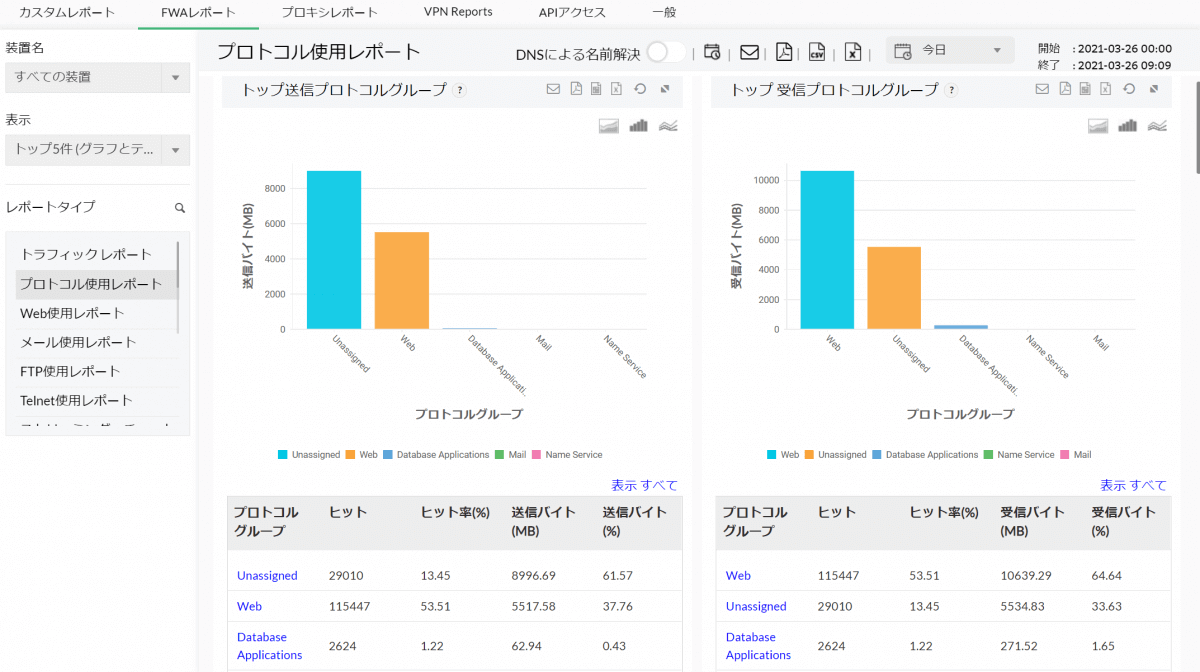Toggle Unassigned series in sent chart legend
The height and width of the screenshot is (672, 1200).
pos(310,455)
